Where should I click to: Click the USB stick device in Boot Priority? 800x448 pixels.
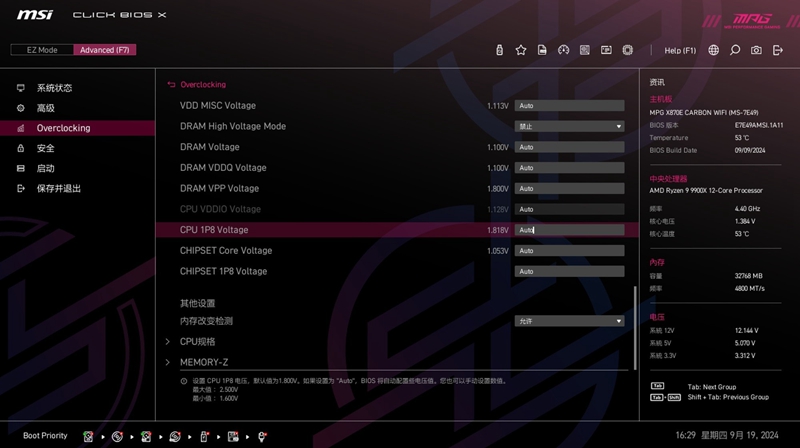point(204,436)
